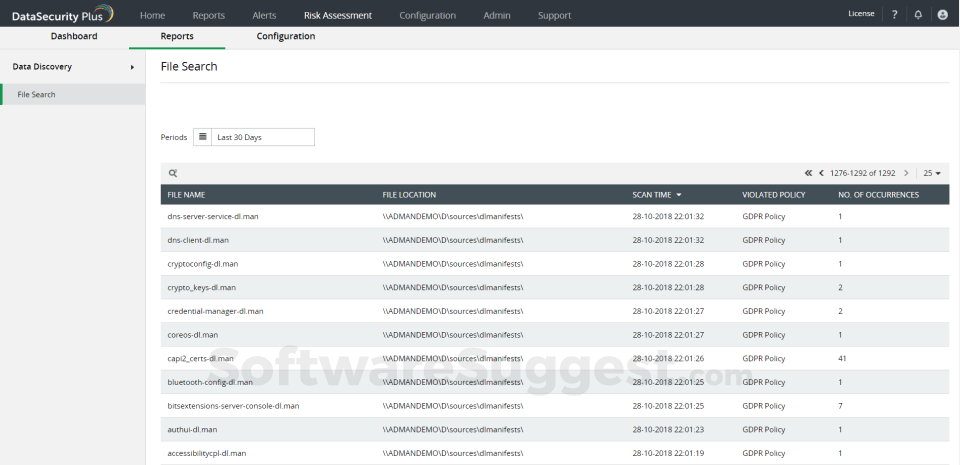This screenshot has width=960, height=465.
Task: Sort by Scan Time column arrow
Action: [679, 195]
